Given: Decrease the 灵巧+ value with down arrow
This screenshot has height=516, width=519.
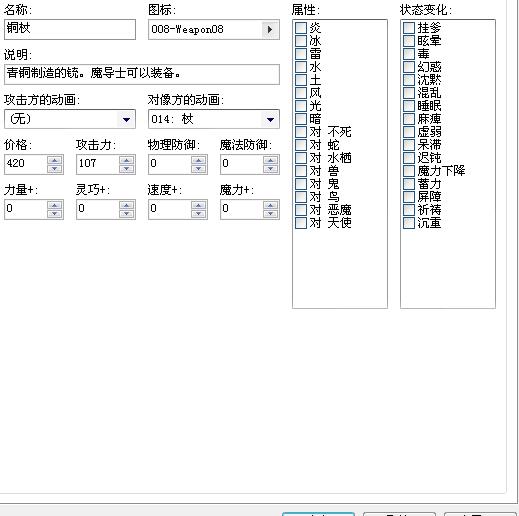Looking at the screenshot, I should point(127,214).
